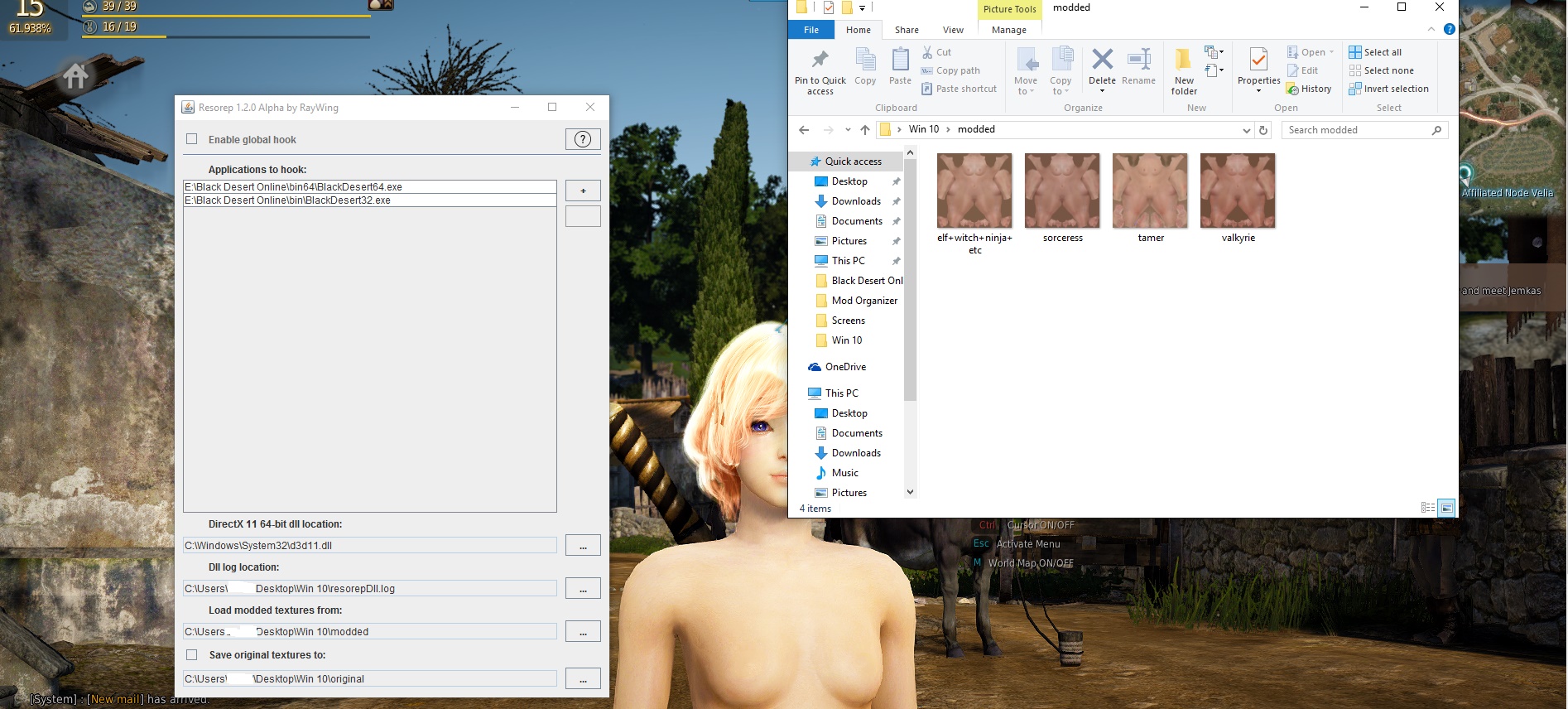Viewport: 1568px width, 709px height.
Task: Open Resorep help question mark button
Action: click(583, 139)
